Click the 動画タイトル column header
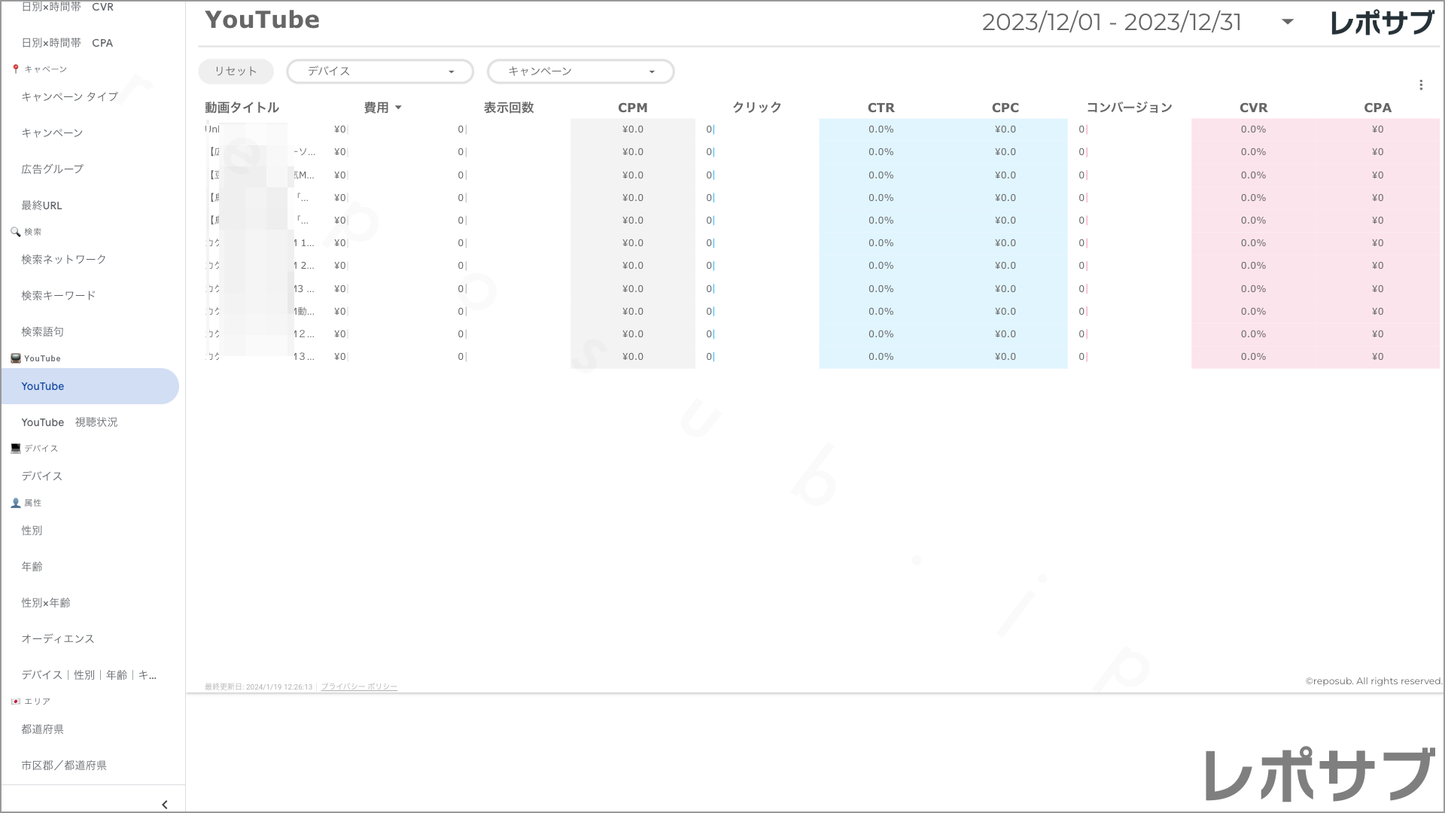This screenshot has width=1445, height=813. coord(242,108)
